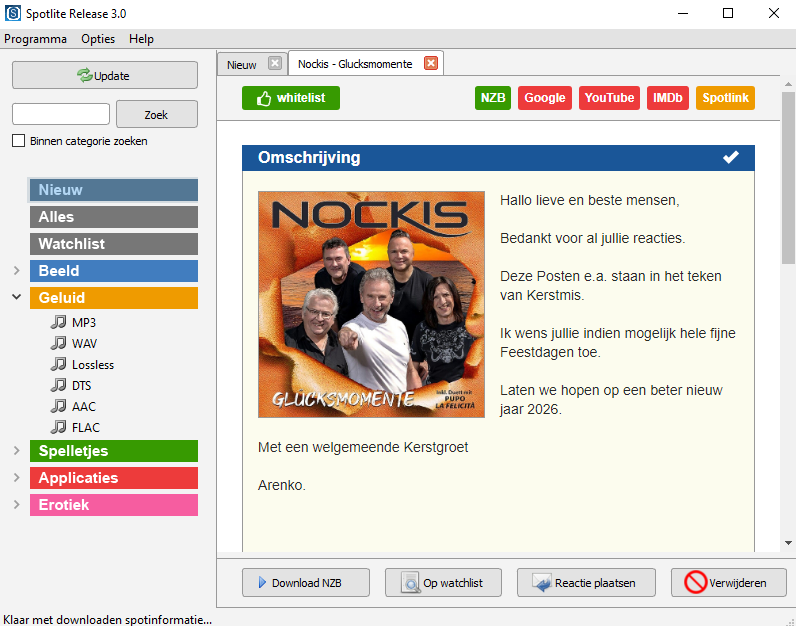The height and width of the screenshot is (626, 796).
Task: Collapse the Geluid category
Action: [x=16, y=297]
